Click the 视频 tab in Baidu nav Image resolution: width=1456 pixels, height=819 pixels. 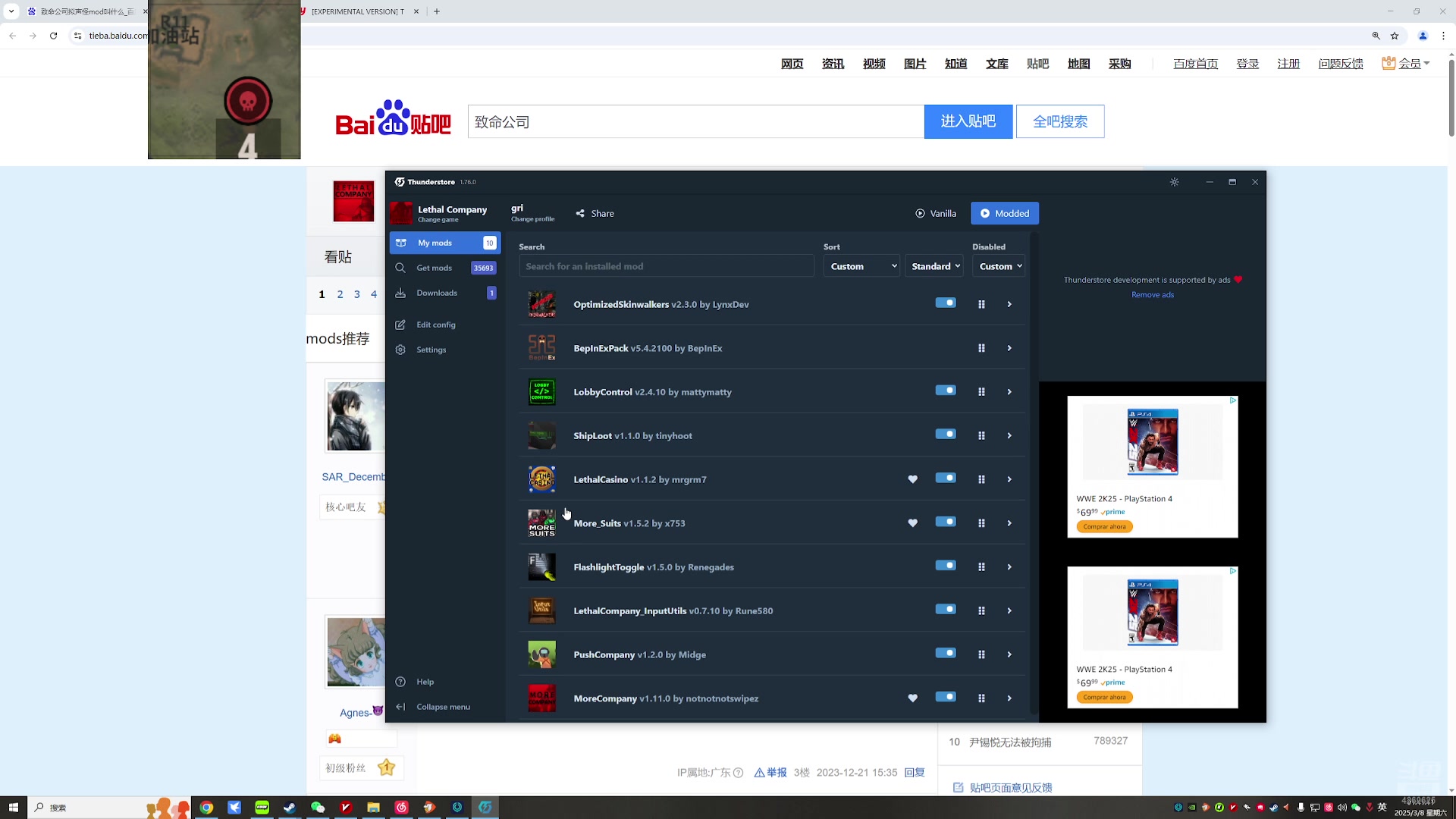(874, 64)
